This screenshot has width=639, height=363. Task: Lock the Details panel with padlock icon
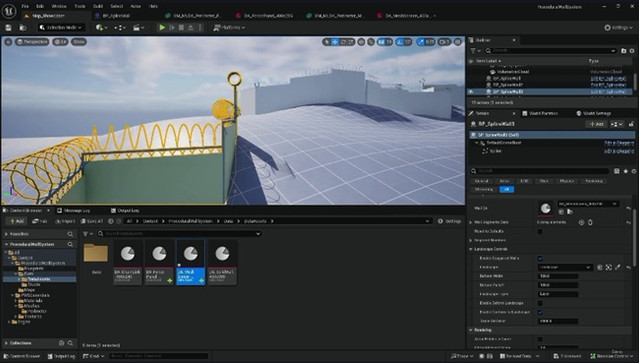pos(631,124)
